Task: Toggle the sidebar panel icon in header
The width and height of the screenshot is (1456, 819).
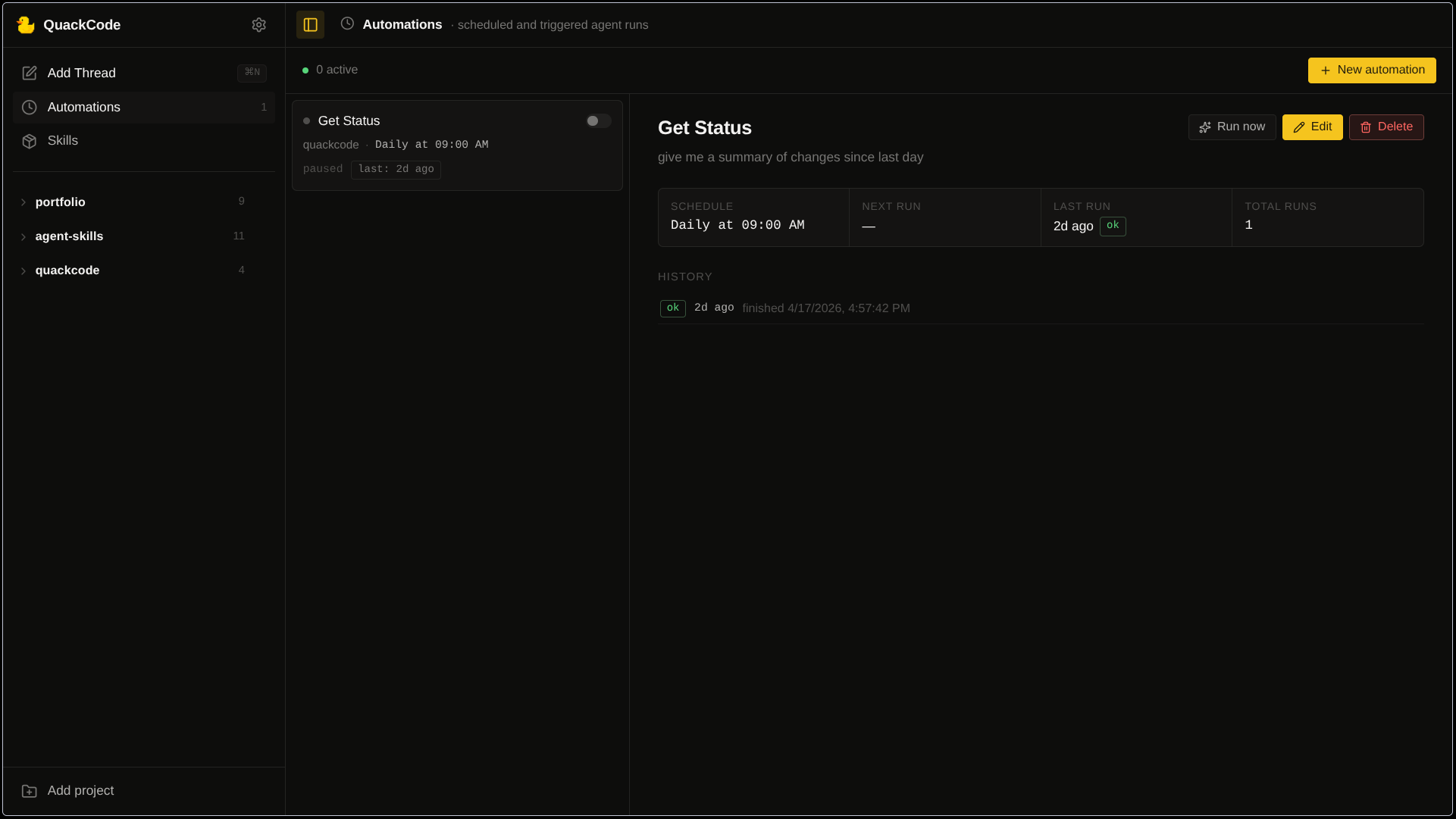Action: tap(310, 24)
